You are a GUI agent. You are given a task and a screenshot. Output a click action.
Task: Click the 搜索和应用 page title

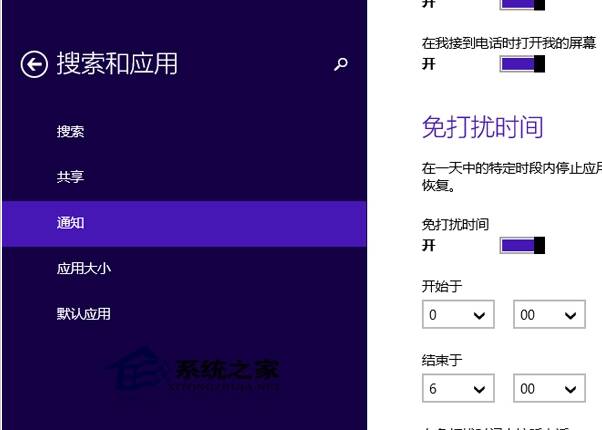(117, 63)
